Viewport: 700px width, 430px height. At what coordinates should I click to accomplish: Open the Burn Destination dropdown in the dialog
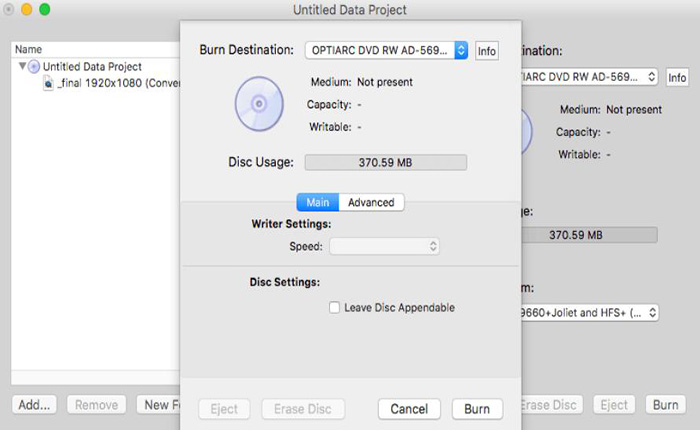[386, 50]
